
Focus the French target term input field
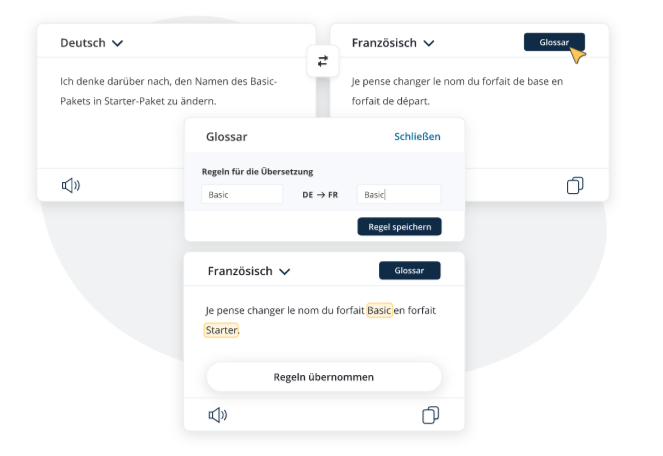(398, 195)
